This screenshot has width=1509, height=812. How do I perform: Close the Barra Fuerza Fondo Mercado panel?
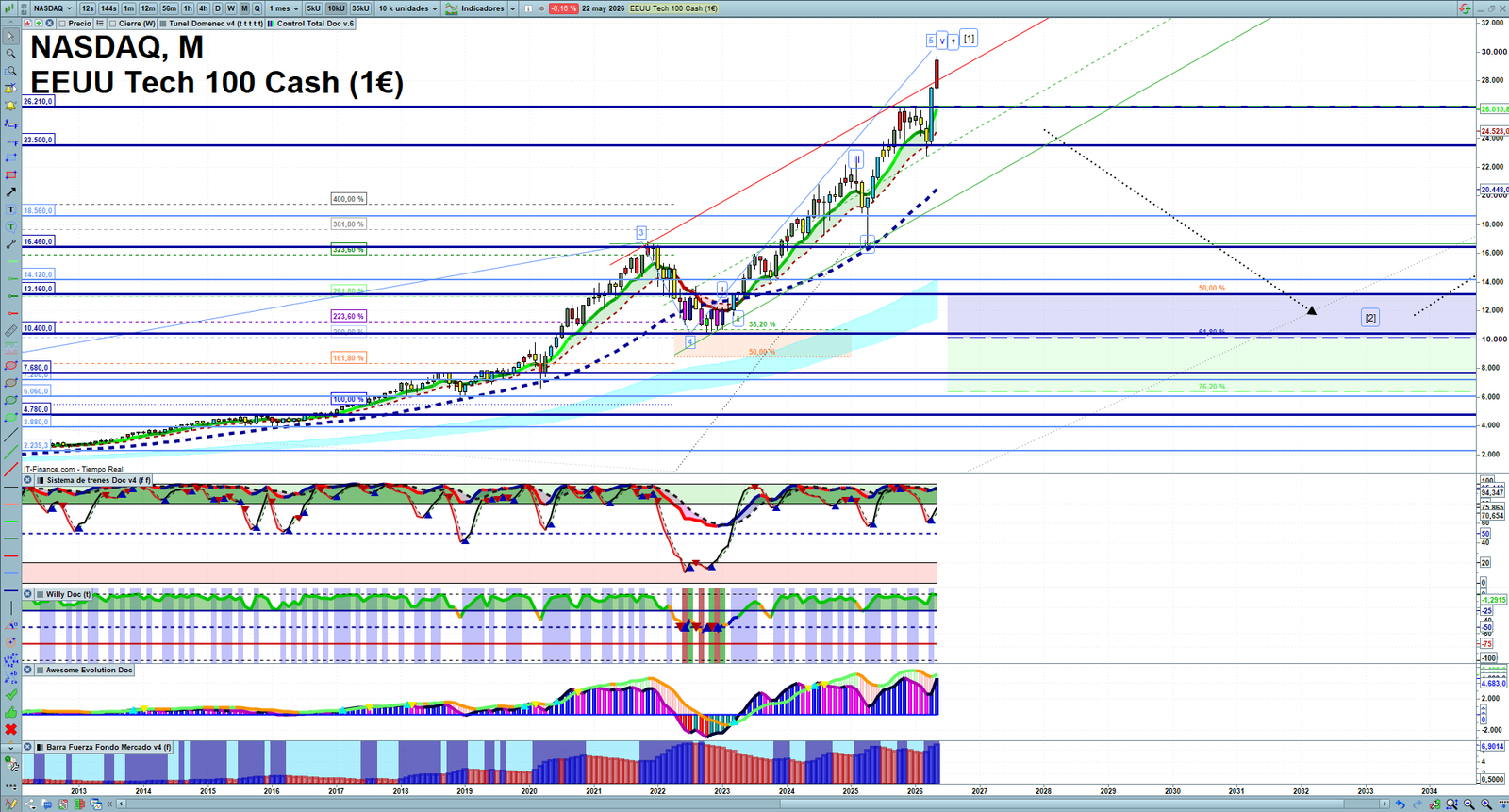click(28, 747)
